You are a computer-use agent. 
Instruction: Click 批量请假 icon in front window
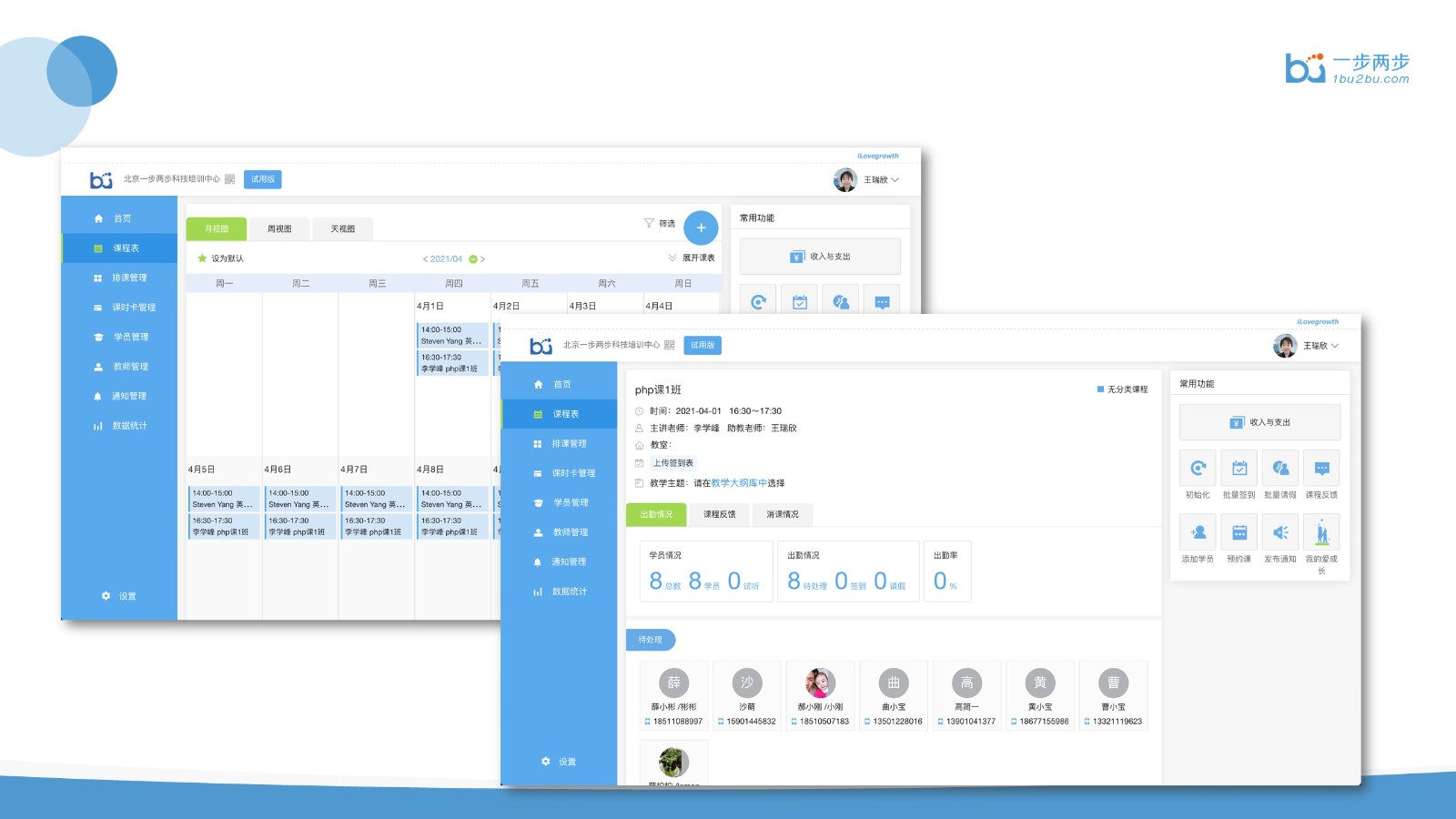[1280, 468]
